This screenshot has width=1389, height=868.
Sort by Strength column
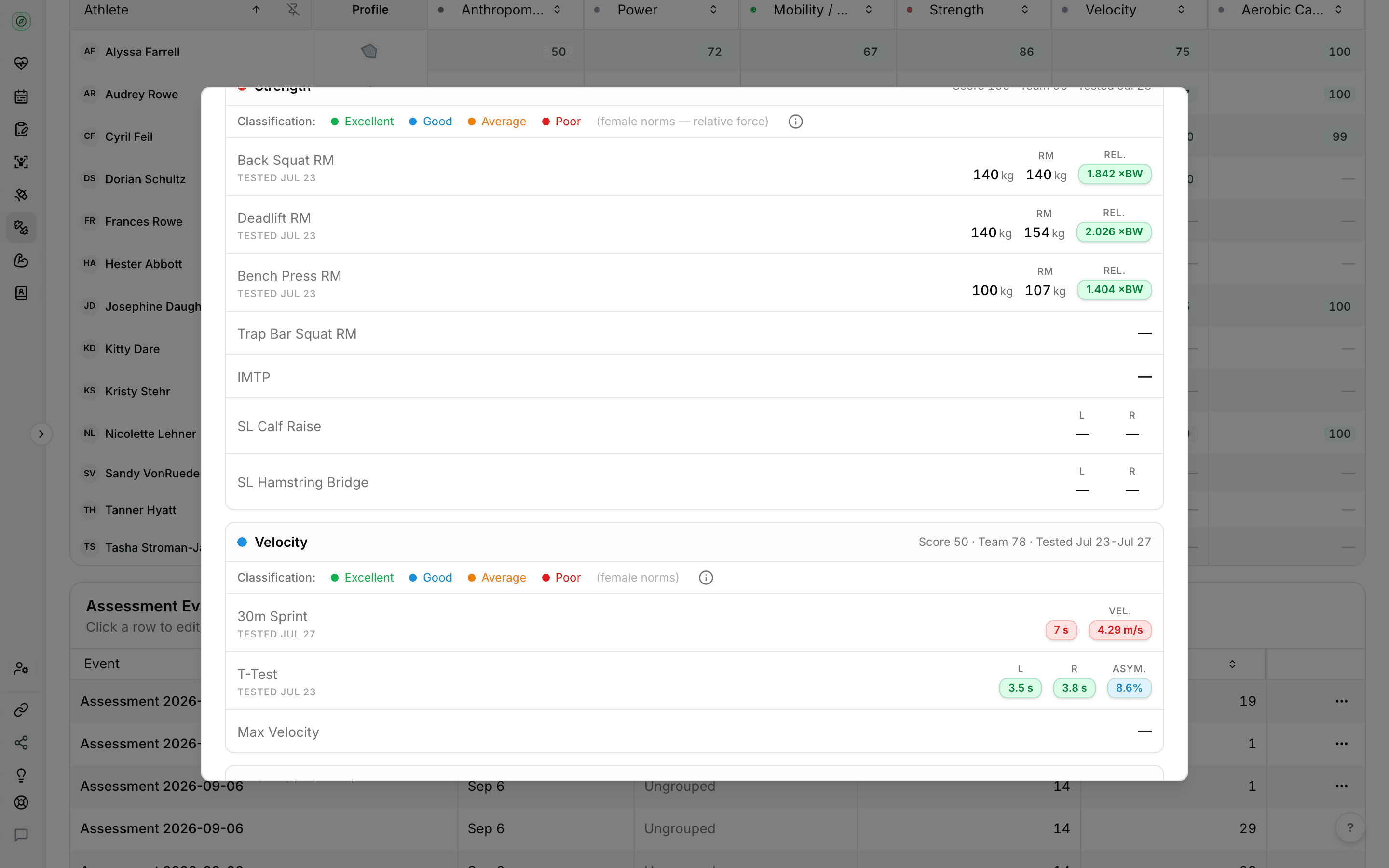(x=1025, y=10)
